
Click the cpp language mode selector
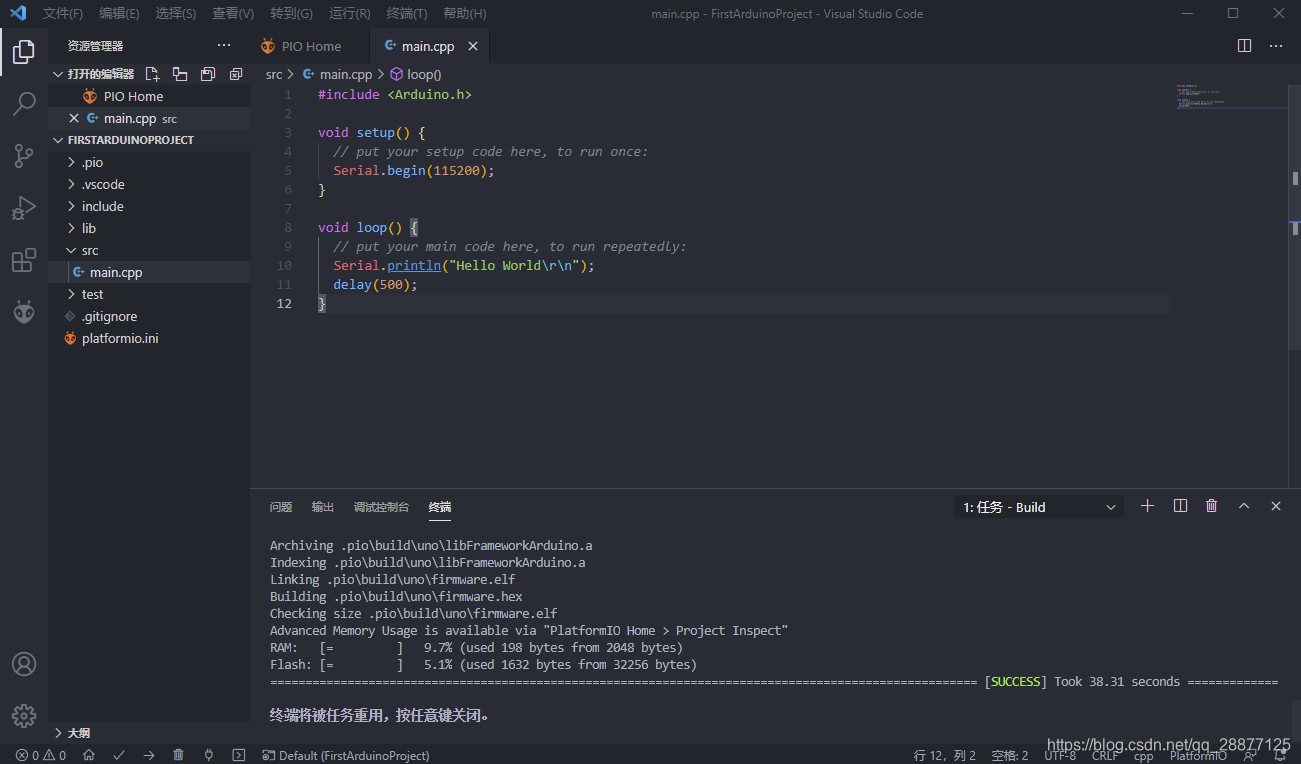point(1143,755)
